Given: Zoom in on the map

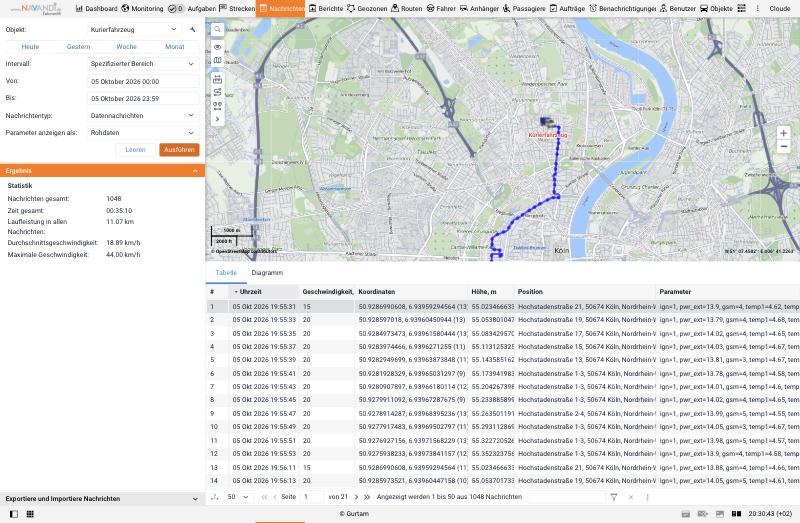Looking at the screenshot, I should coord(784,133).
